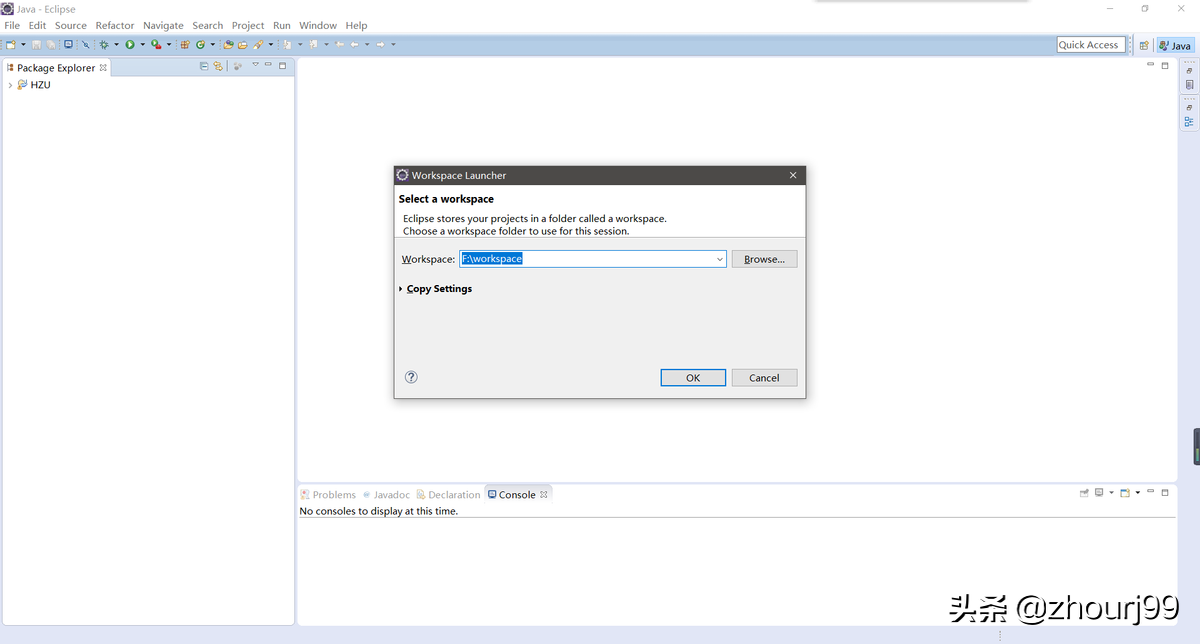Click the Pin Console icon
This screenshot has width=1200, height=644.
click(x=1084, y=493)
